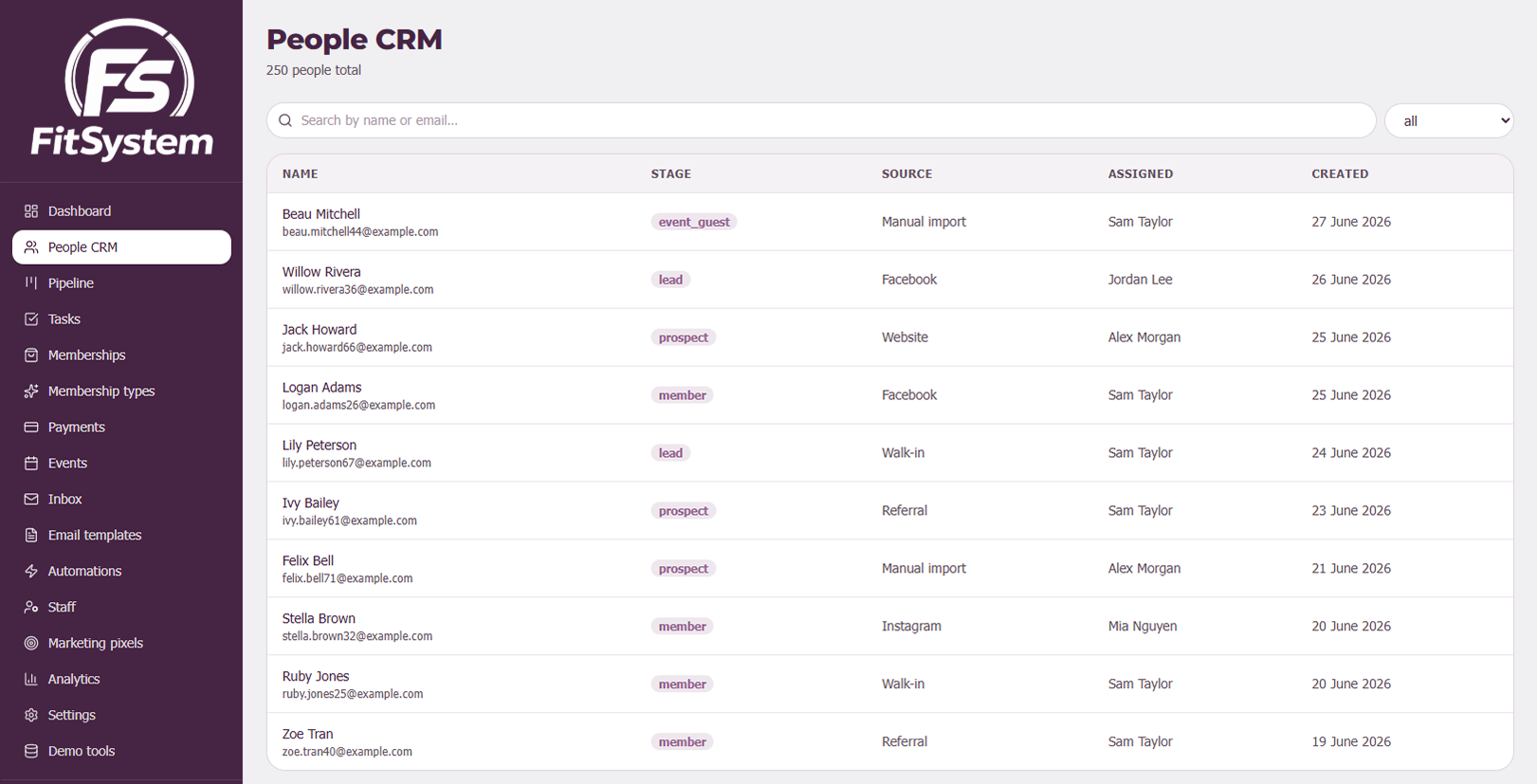The width and height of the screenshot is (1537, 784).
Task: Click the Membership types sparkle icon
Action: pyautogui.click(x=31, y=392)
